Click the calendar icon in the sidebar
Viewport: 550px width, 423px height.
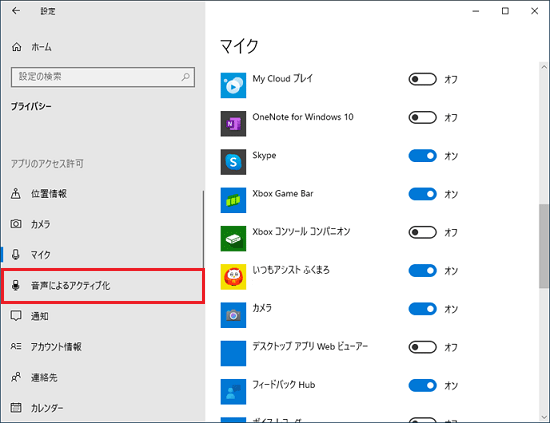coord(16,408)
